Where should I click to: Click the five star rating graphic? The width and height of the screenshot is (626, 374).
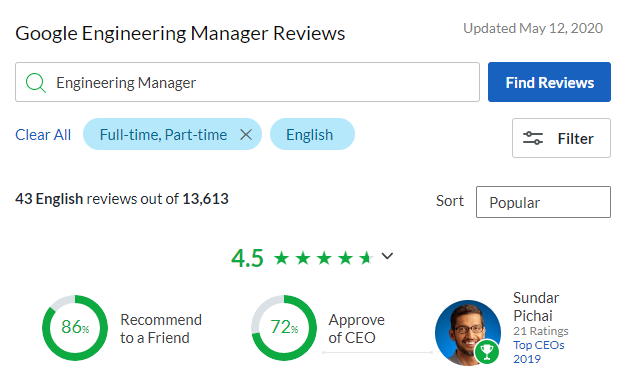[x=324, y=258]
